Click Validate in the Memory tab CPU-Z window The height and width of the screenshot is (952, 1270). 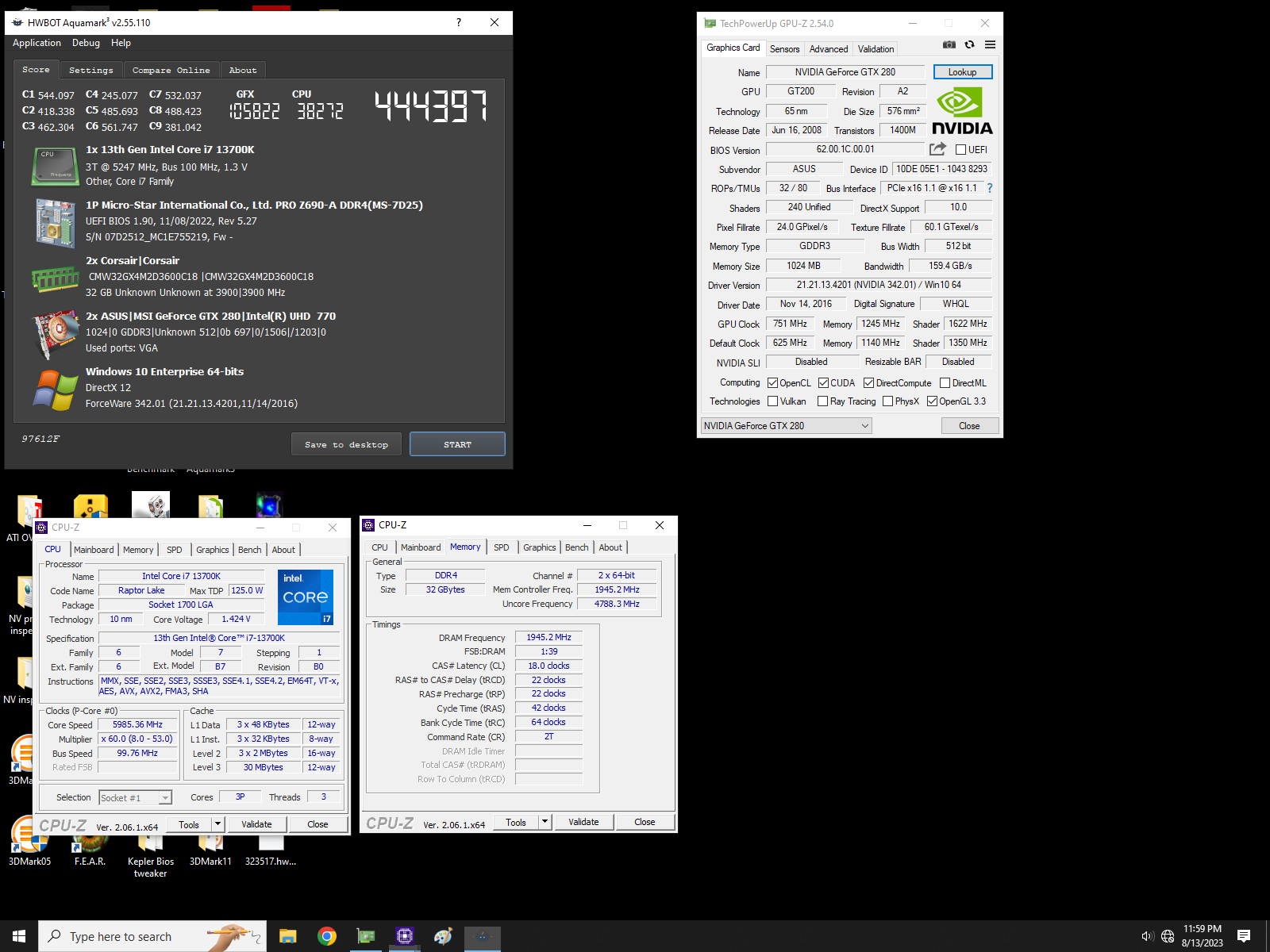coord(583,822)
